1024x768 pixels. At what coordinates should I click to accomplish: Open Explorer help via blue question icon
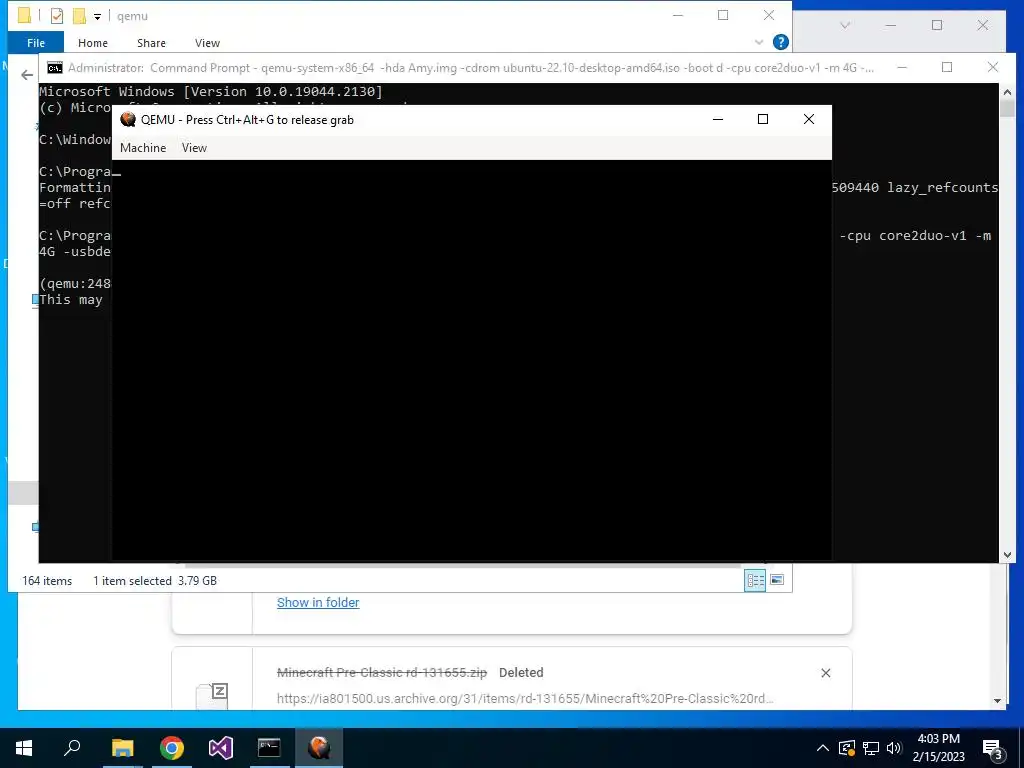point(780,42)
